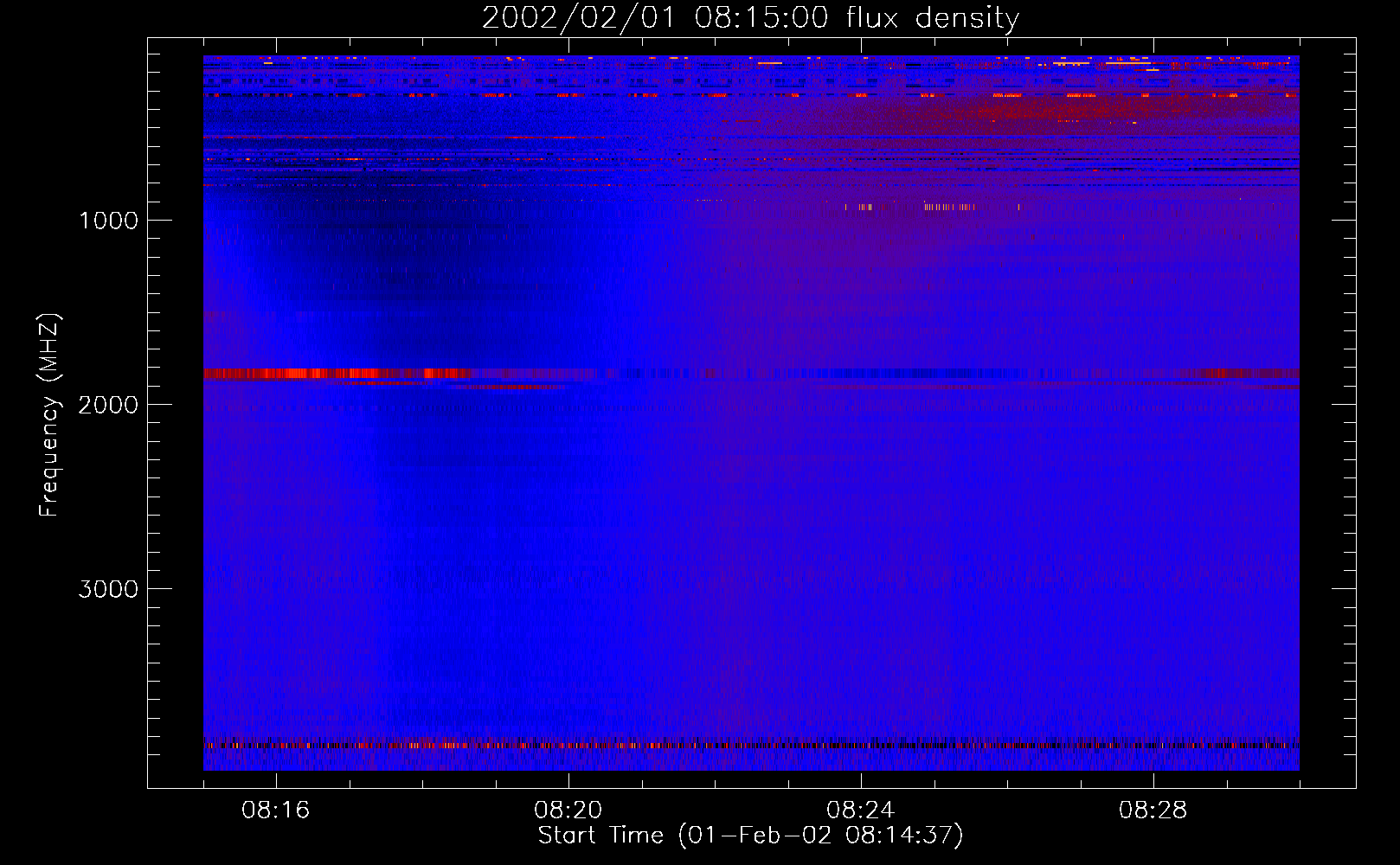Screen dimensions: 1400x865
Task: Click the '08:20' time tick label
Action: [568, 811]
